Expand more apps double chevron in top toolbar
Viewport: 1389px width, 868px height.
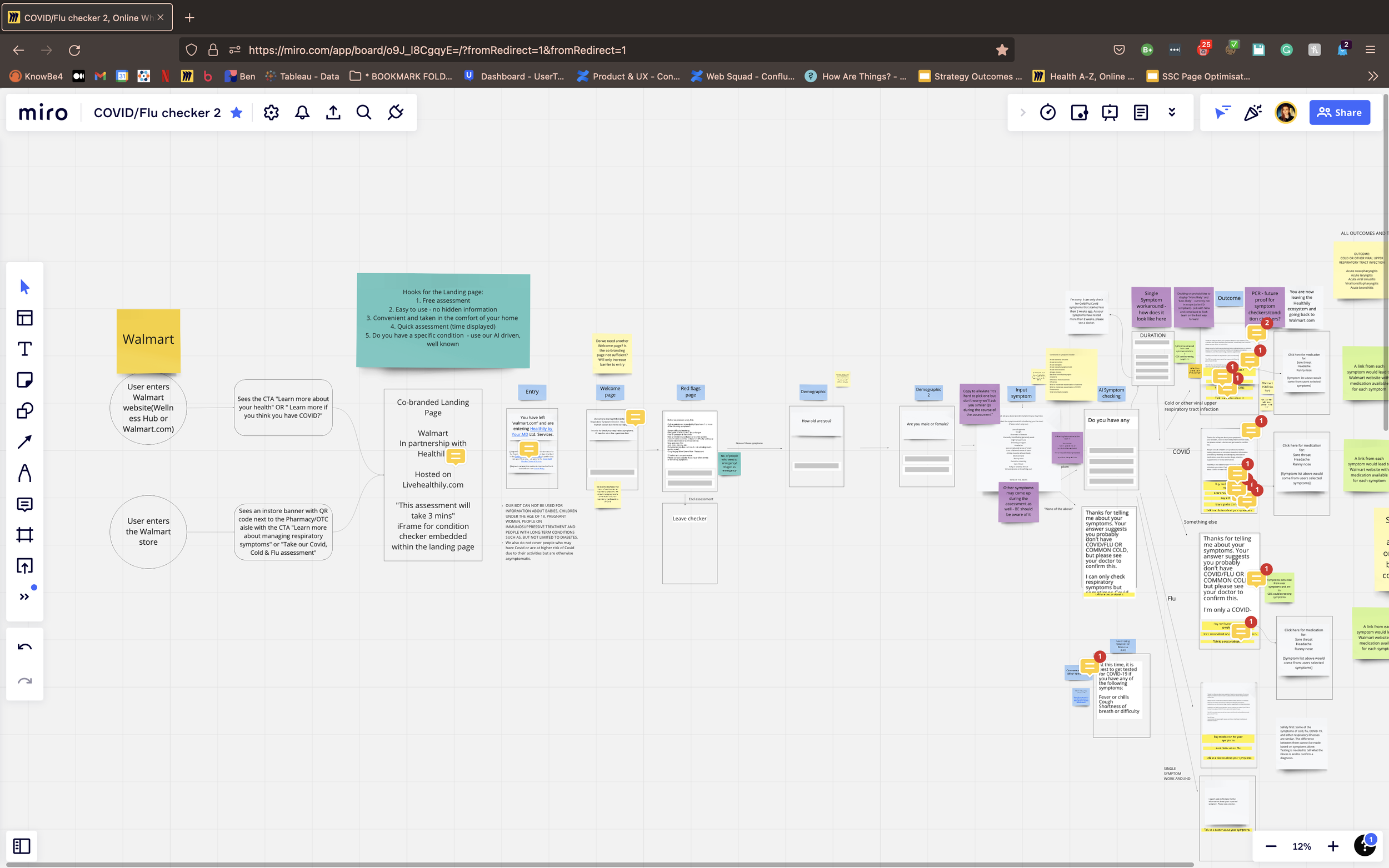(x=1172, y=113)
